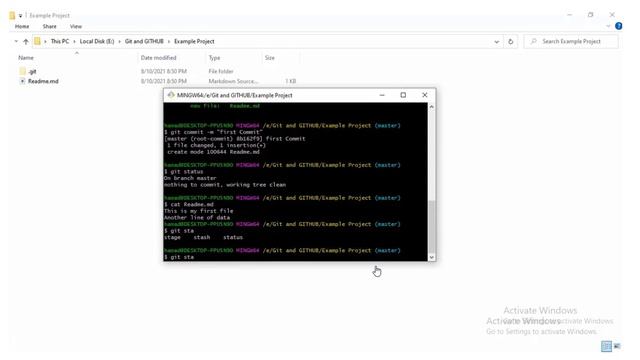Click the '1 KB' size cell
This screenshot has height=360, width=640.
[x=291, y=81]
